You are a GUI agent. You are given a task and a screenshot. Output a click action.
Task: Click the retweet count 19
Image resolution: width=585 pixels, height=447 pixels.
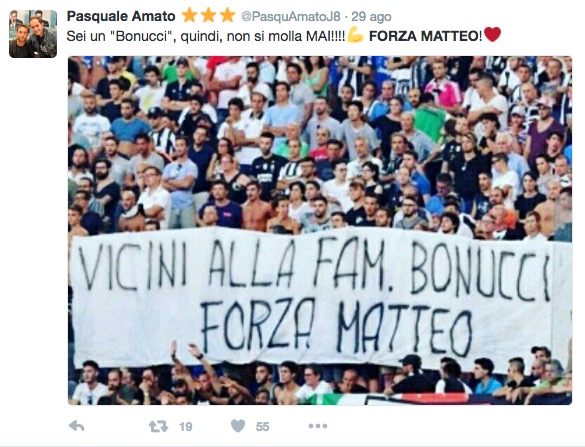pyautogui.click(x=185, y=426)
